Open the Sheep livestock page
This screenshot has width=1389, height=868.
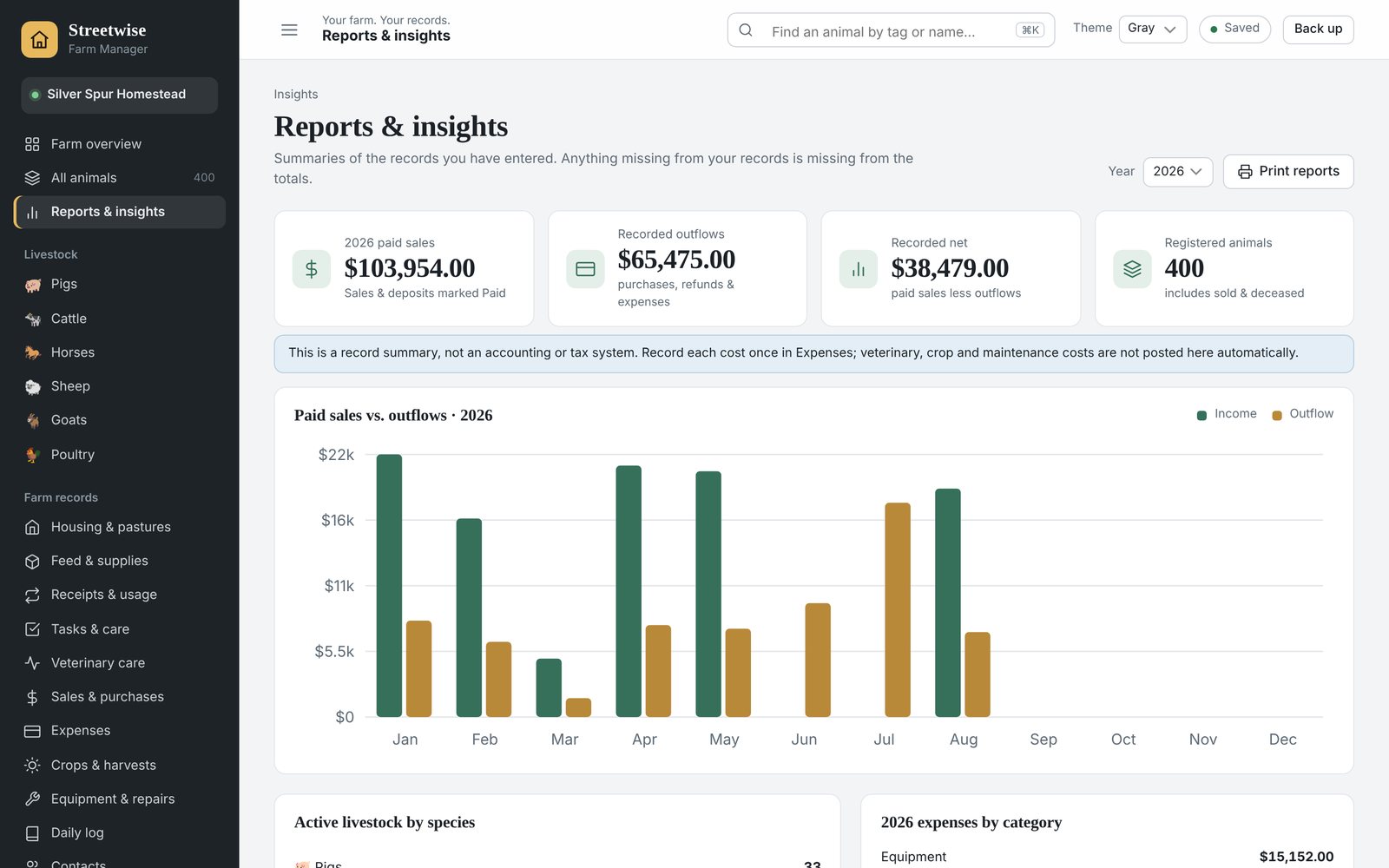tap(120, 386)
